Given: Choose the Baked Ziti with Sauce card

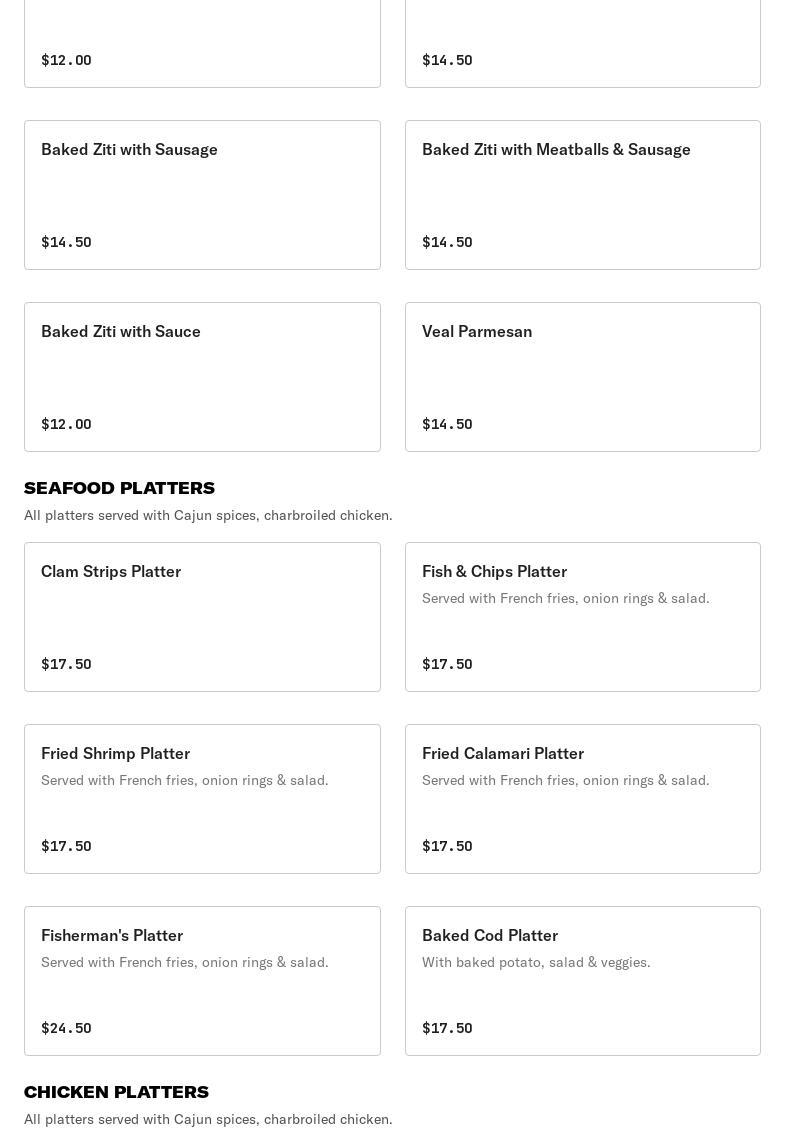Looking at the screenshot, I should (x=121, y=332).
